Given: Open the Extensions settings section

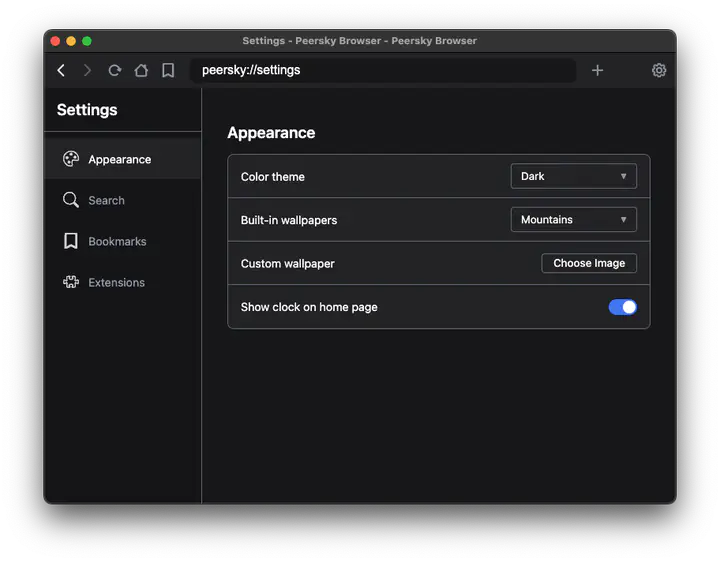Looking at the screenshot, I should (x=115, y=282).
